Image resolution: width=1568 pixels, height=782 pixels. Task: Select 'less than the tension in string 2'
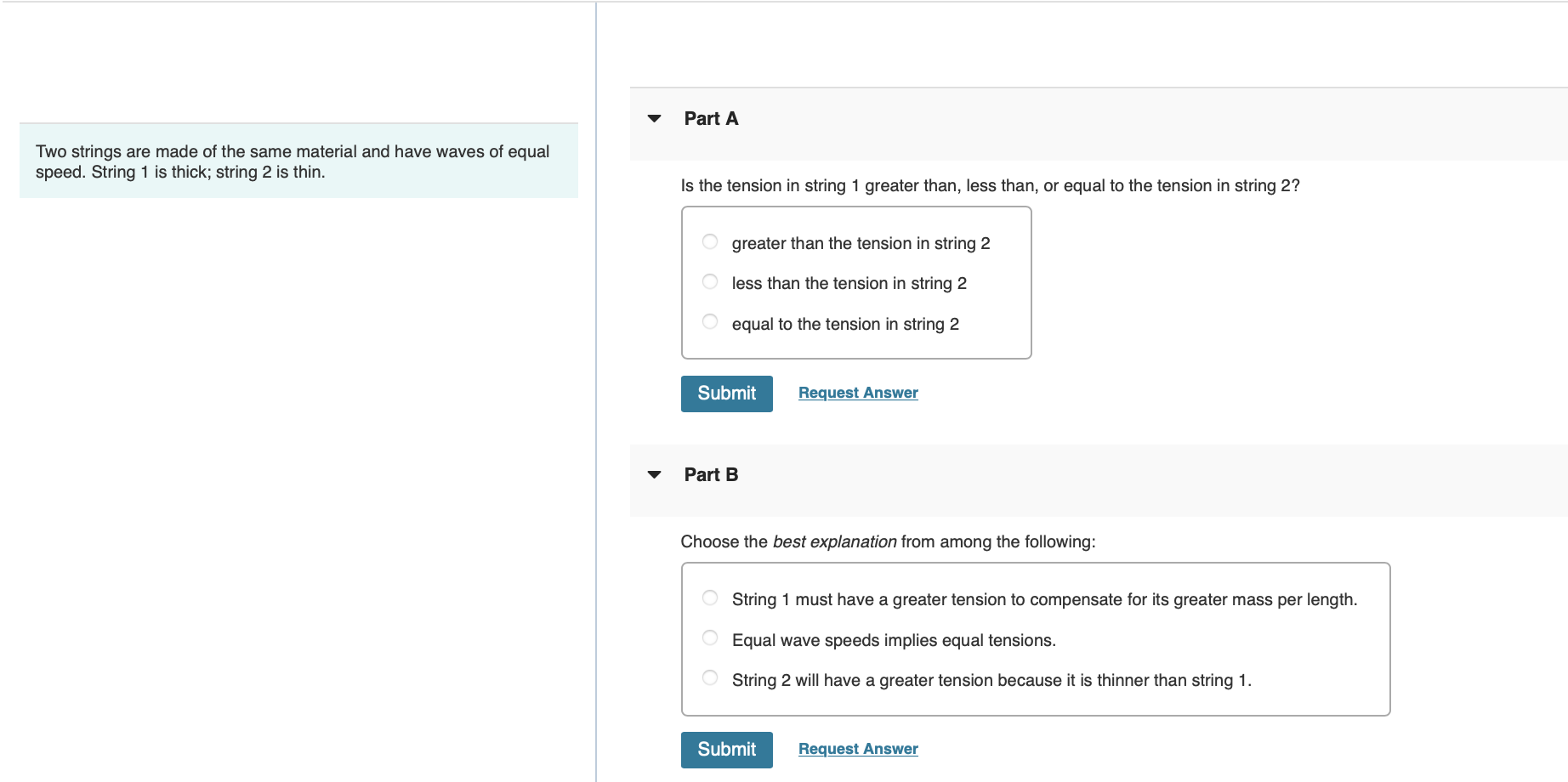click(x=710, y=282)
